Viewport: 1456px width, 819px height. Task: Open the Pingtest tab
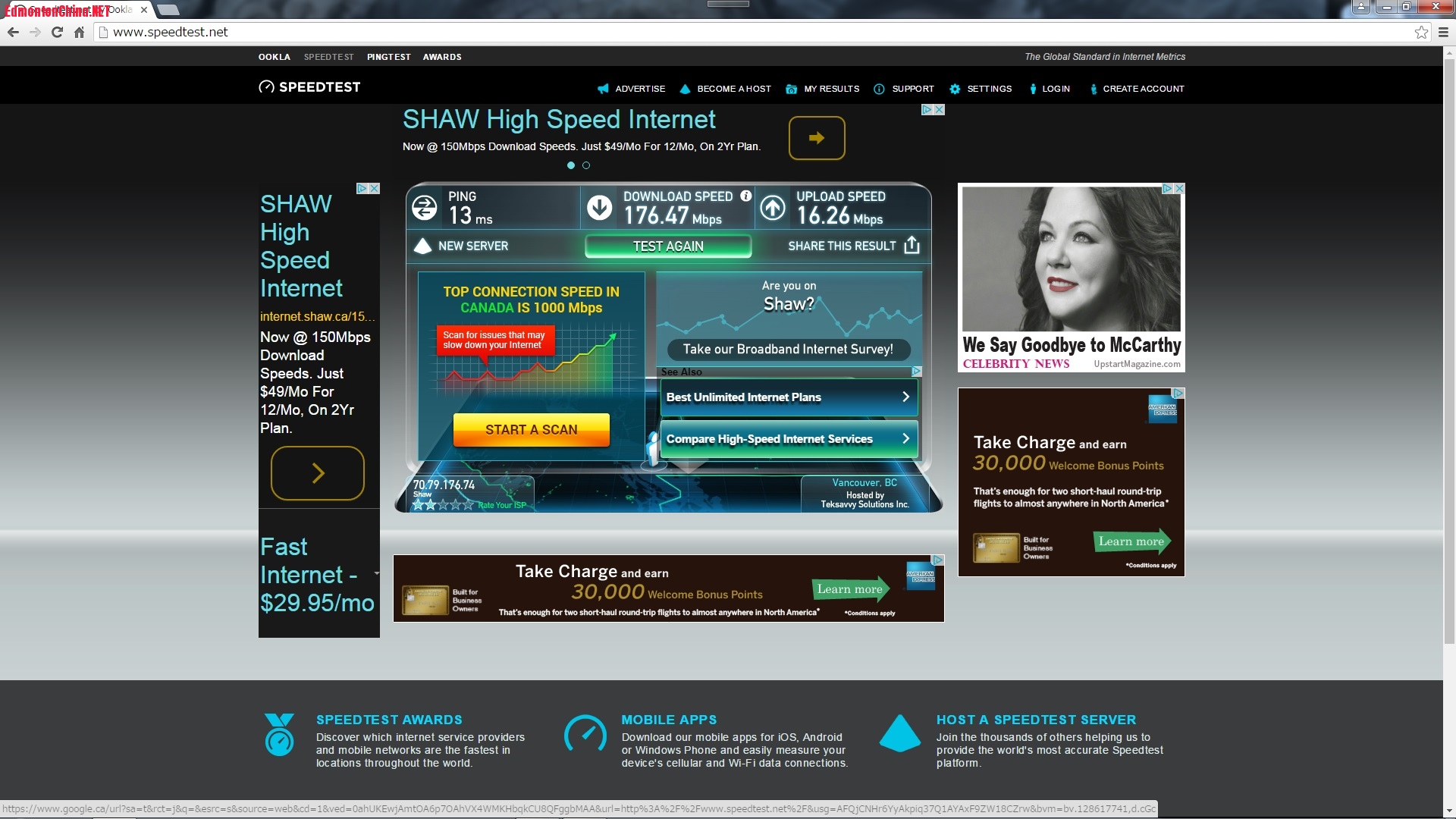point(388,57)
